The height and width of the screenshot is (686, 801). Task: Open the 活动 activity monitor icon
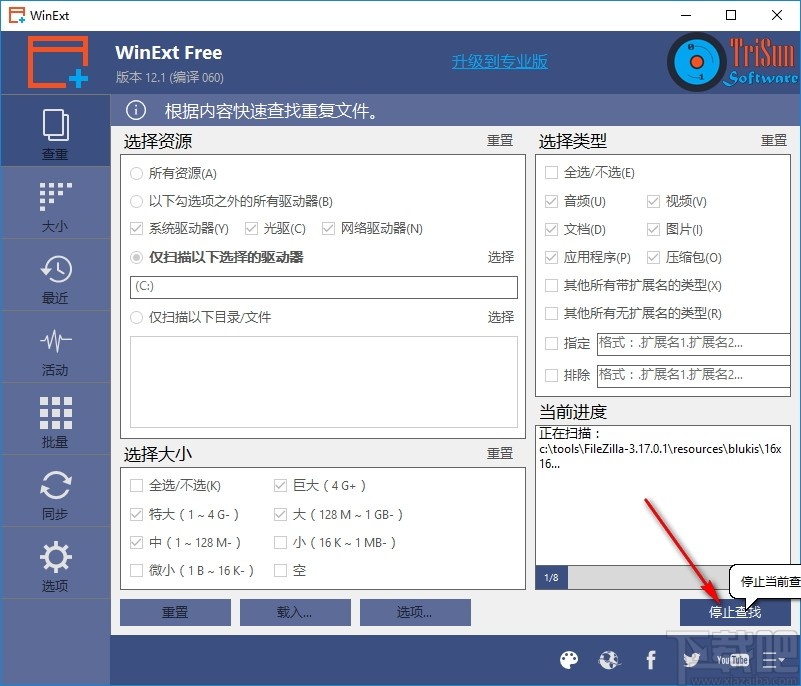coord(55,346)
